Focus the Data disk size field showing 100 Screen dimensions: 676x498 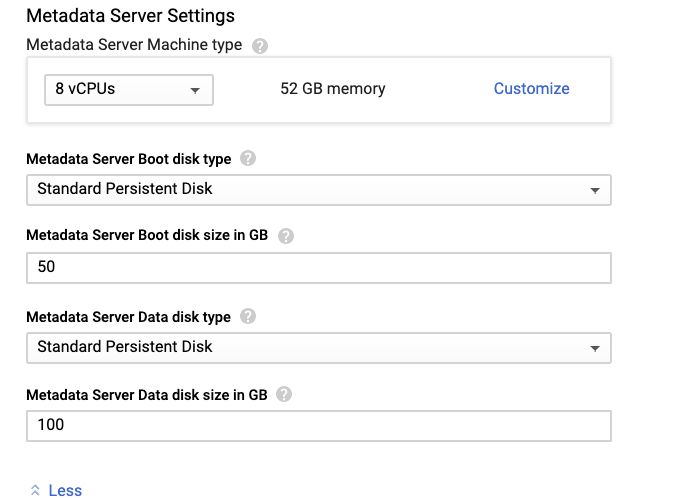click(x=319, y=426)
